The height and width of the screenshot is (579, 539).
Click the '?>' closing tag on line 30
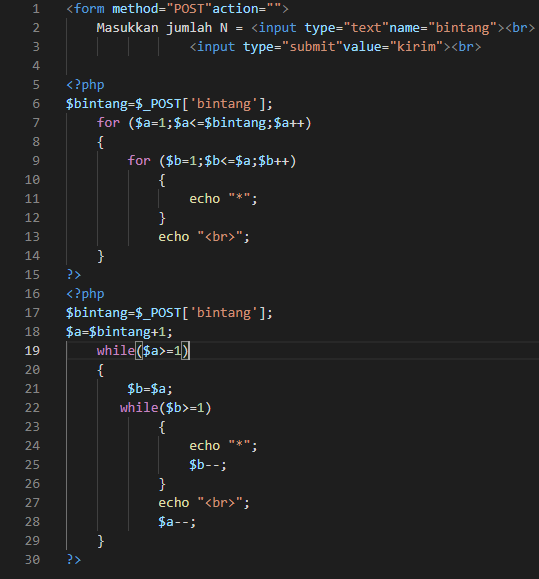(73, 560)
